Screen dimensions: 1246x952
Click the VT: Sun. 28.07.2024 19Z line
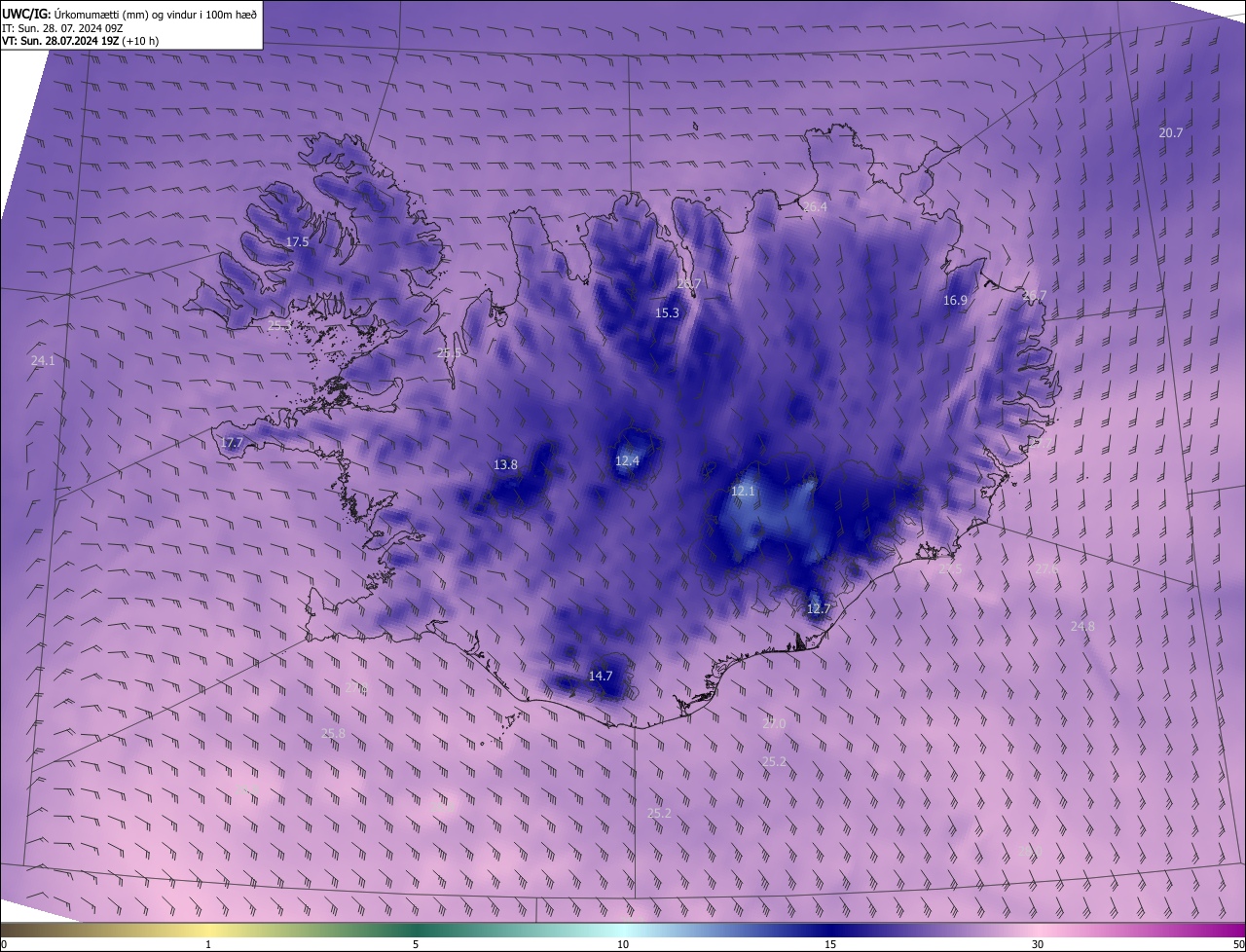[x=81, y=41]
